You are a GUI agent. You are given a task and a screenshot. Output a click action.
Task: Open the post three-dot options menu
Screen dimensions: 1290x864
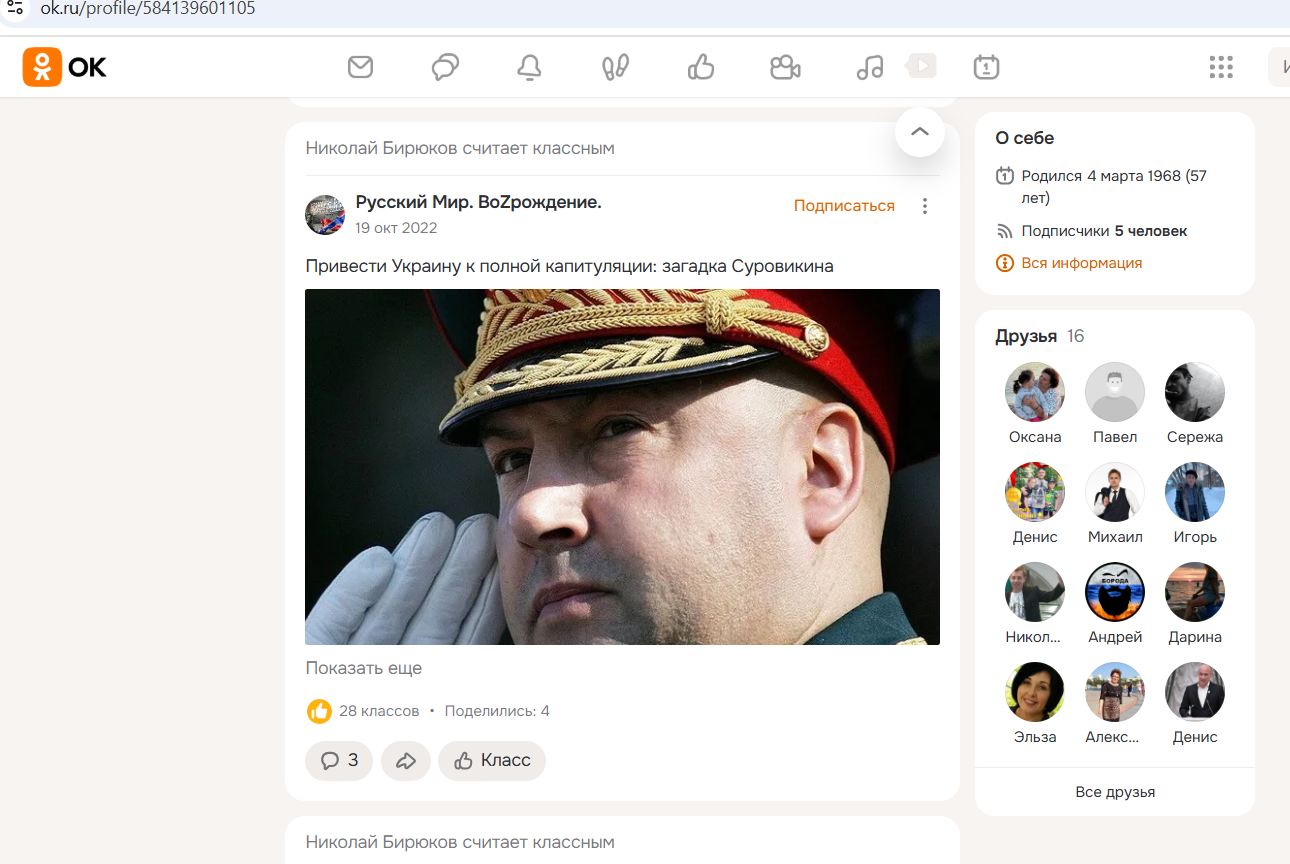point(925,206)
